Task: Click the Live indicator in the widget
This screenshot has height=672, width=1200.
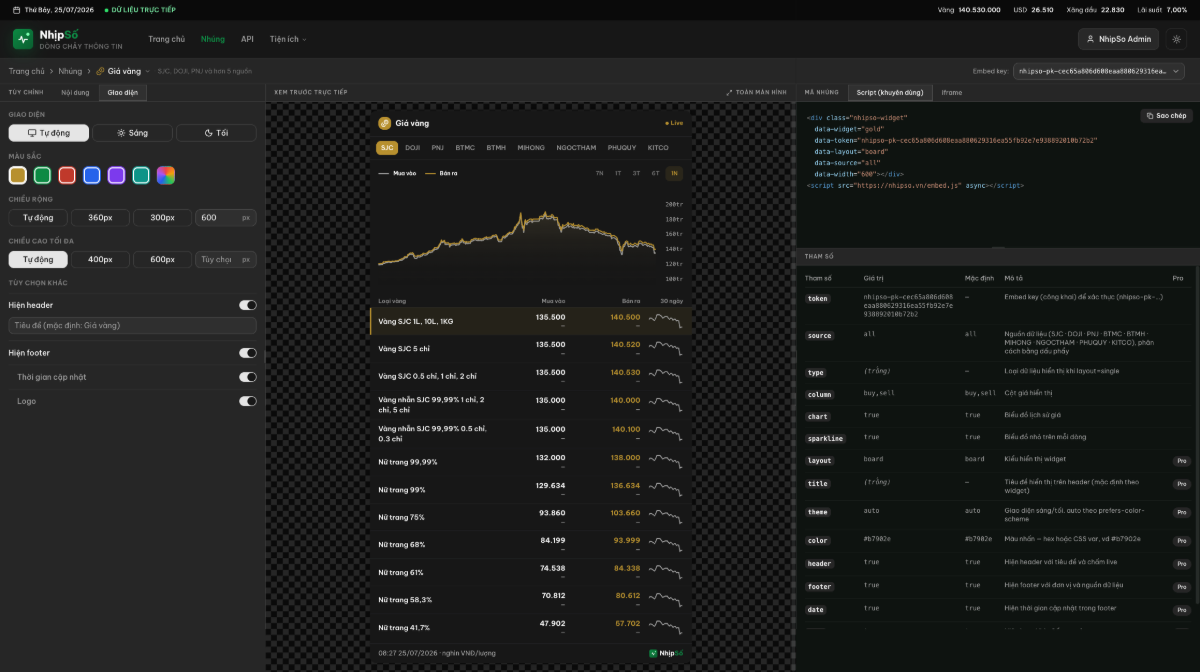Action: (x=674, y=123)
